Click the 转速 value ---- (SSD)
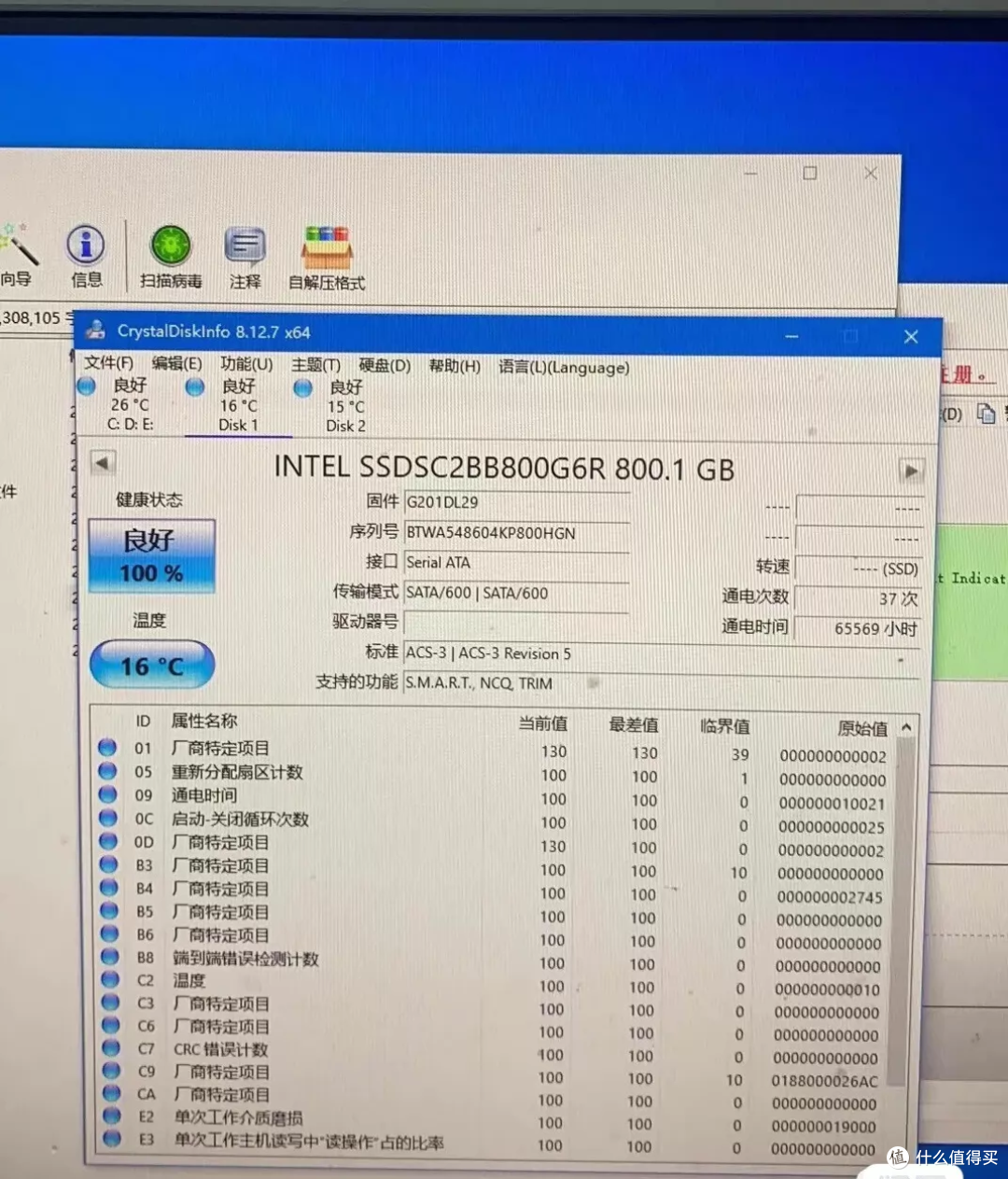Image resolution: width=1008 pixels, height=1179 pixels. pyautogui.click(x=858, y=568)
